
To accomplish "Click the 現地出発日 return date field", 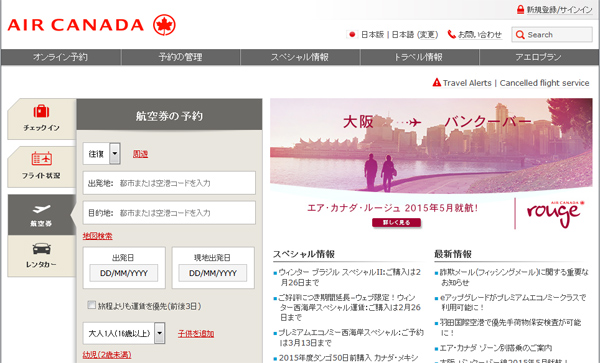I will click(212, 273).
